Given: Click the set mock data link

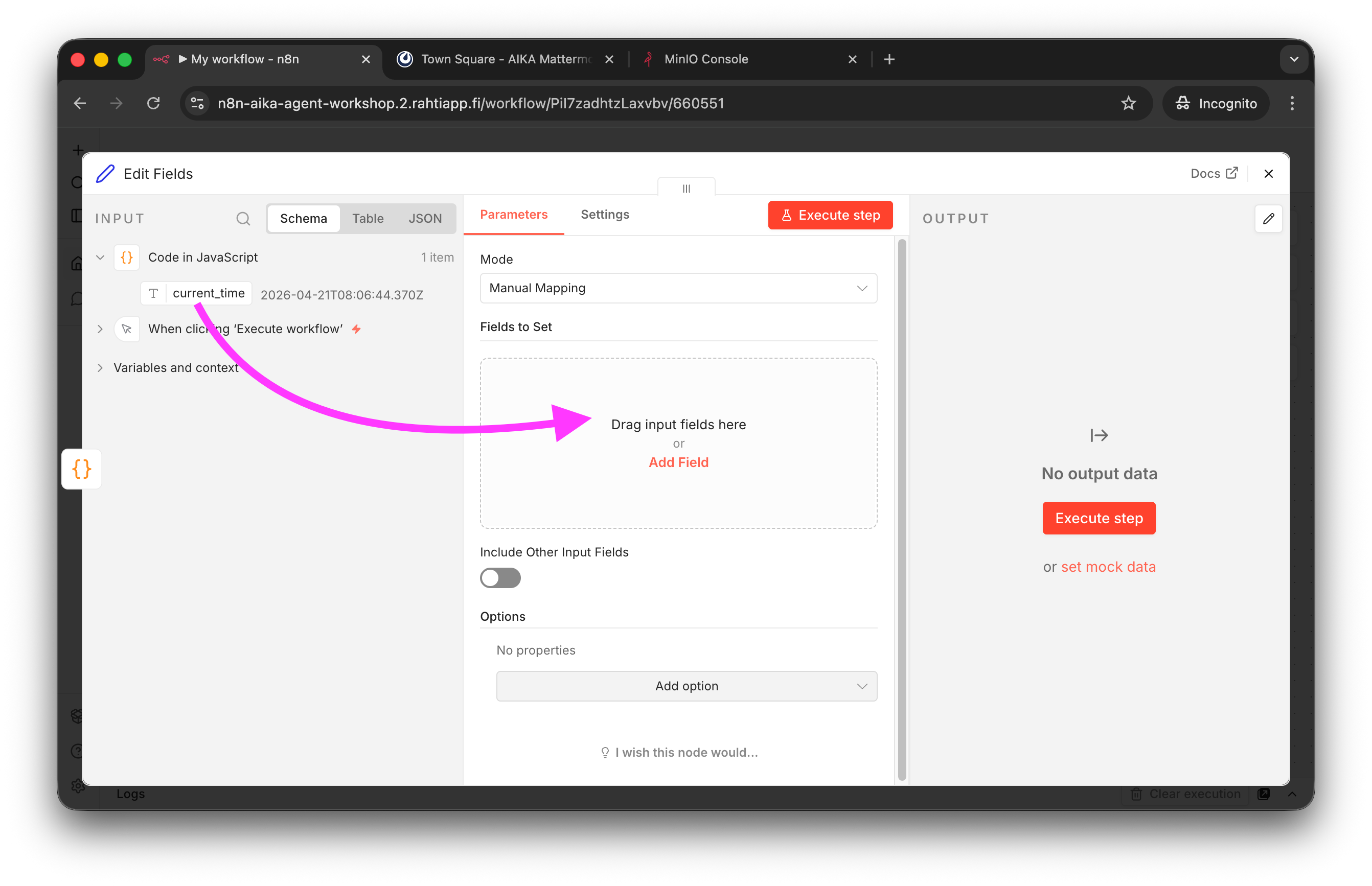Looking at the screenshot, I should tap(1108, 567).
